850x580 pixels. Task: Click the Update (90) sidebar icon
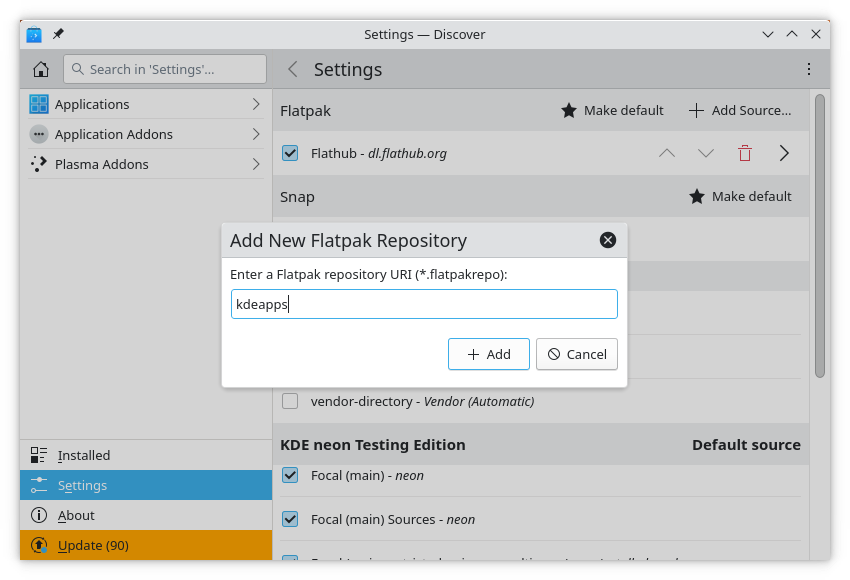(x=38, y=545)
